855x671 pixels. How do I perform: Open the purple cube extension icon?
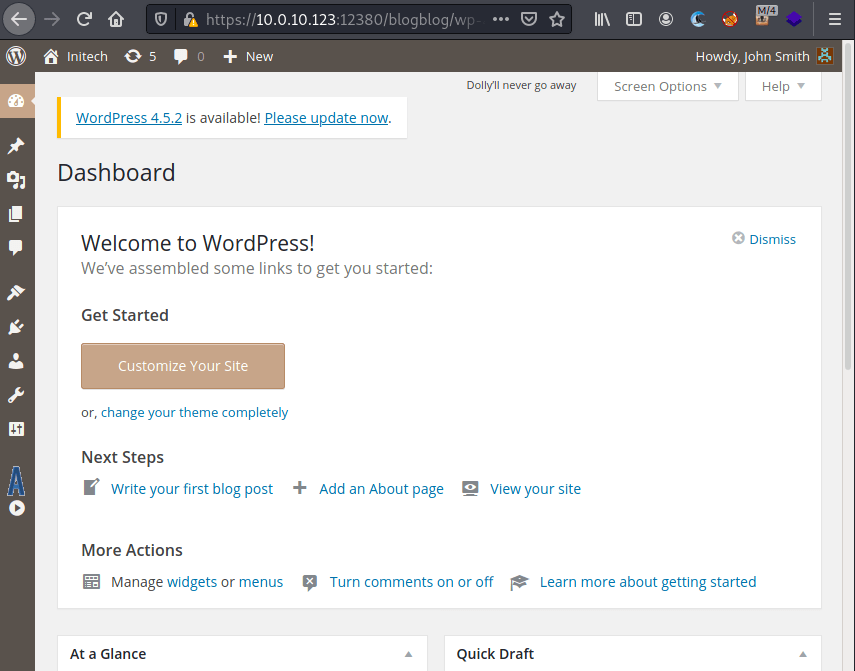tap(794, 20)
